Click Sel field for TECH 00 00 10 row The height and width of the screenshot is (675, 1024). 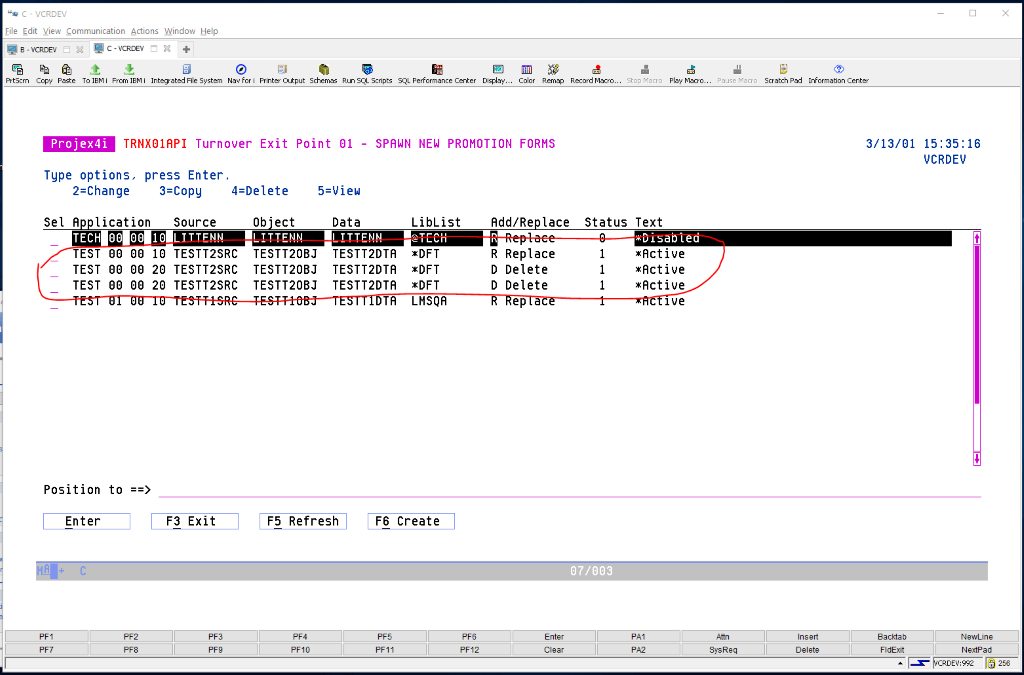(54, 238)
